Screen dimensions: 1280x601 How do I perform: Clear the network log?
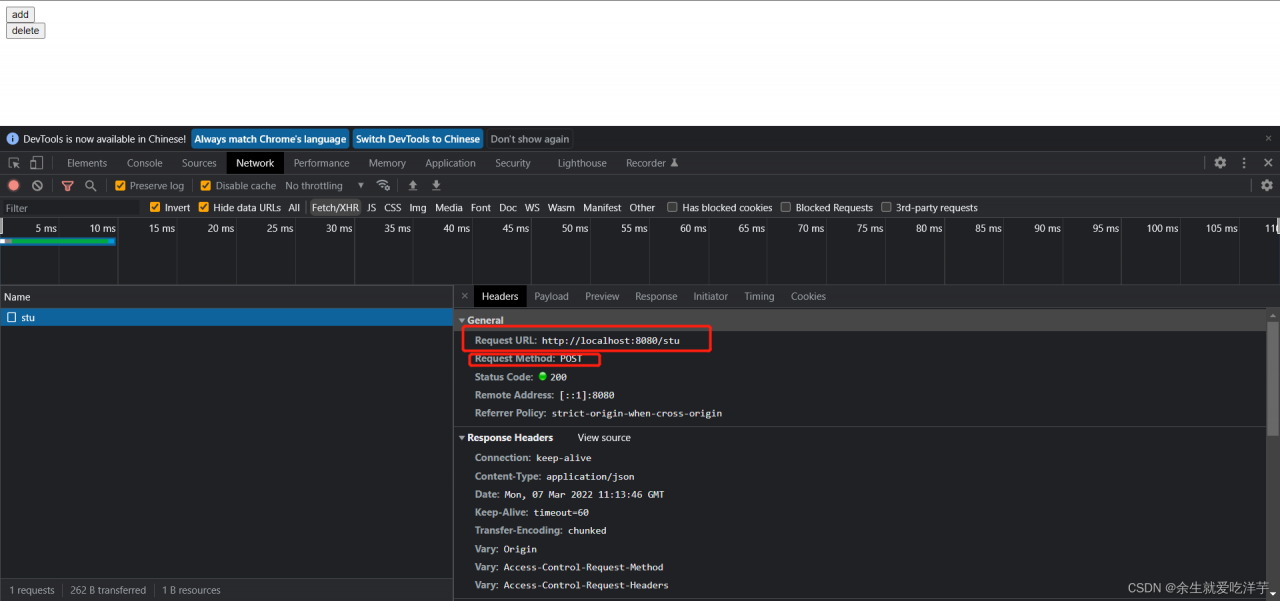[37, 186]
